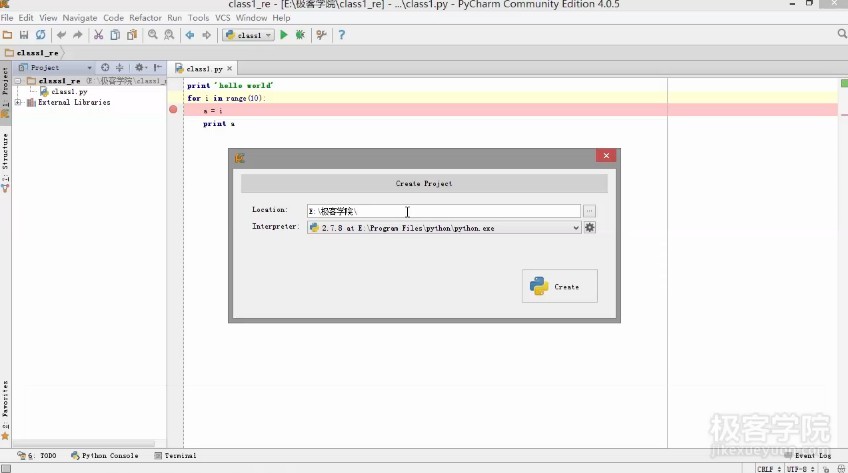Select class1.py in the project tree
848x473 pixels.
[x=69, y=91]
